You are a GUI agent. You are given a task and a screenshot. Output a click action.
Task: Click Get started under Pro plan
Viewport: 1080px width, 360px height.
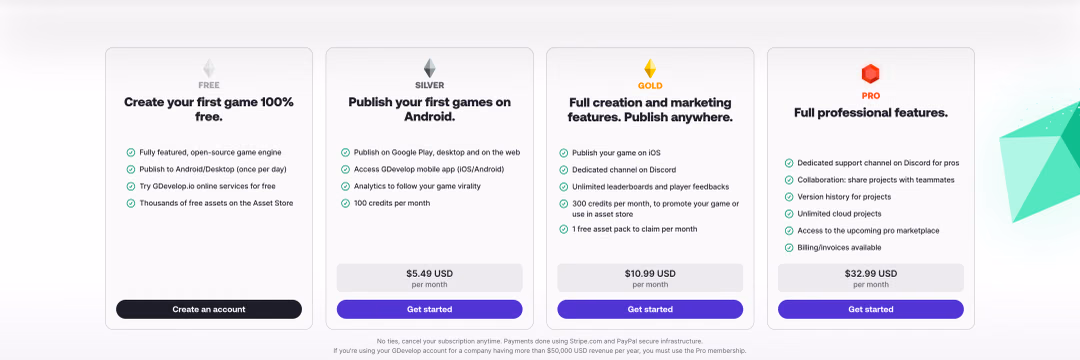point(871,309)
